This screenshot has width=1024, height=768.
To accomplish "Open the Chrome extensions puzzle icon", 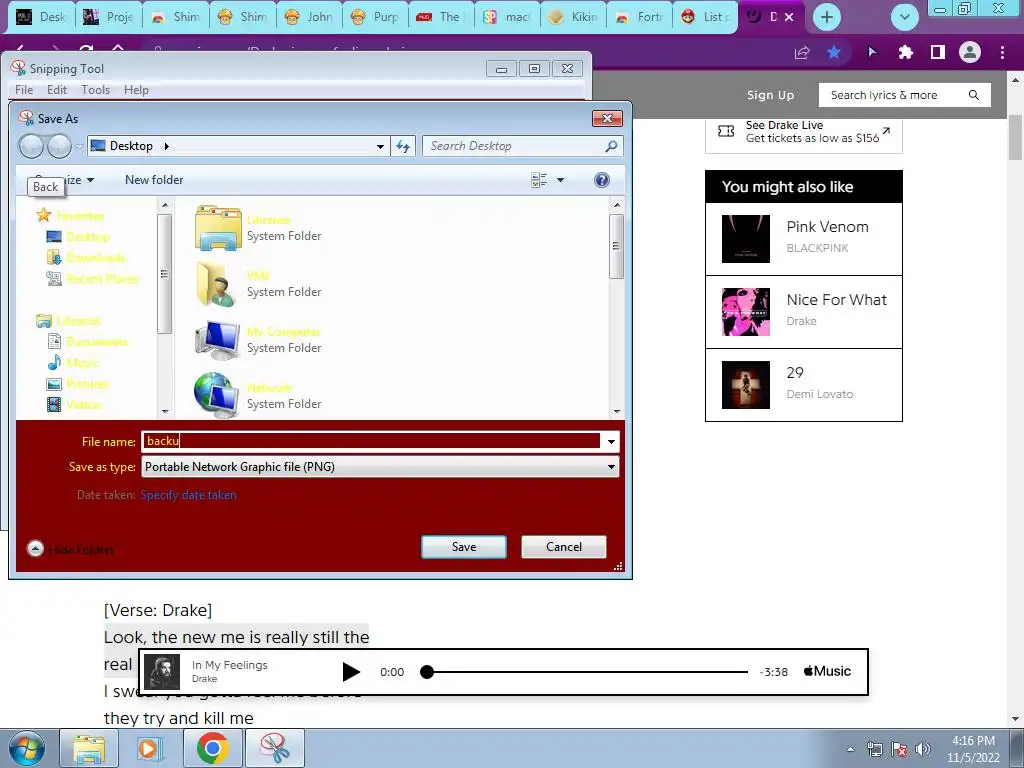I will 905,52.
